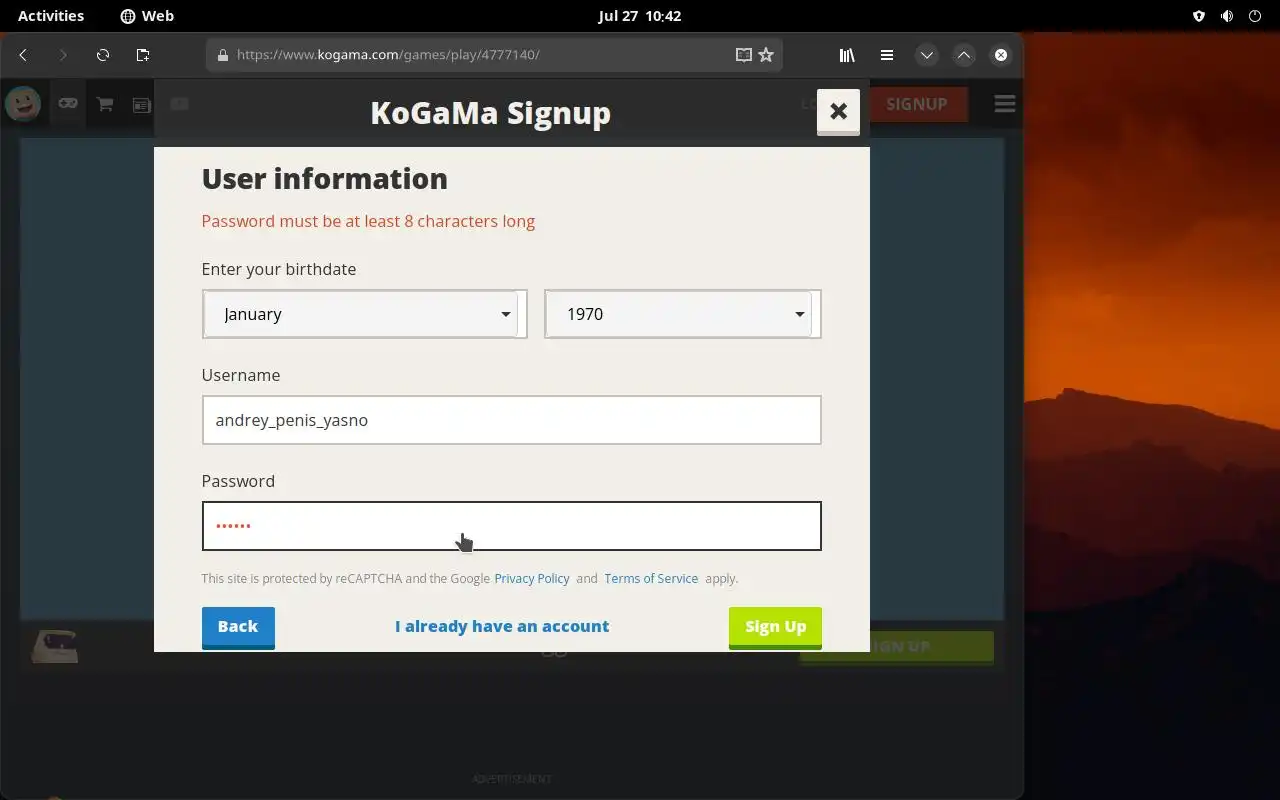Click the browser up-chevron button

click(964, 55)
